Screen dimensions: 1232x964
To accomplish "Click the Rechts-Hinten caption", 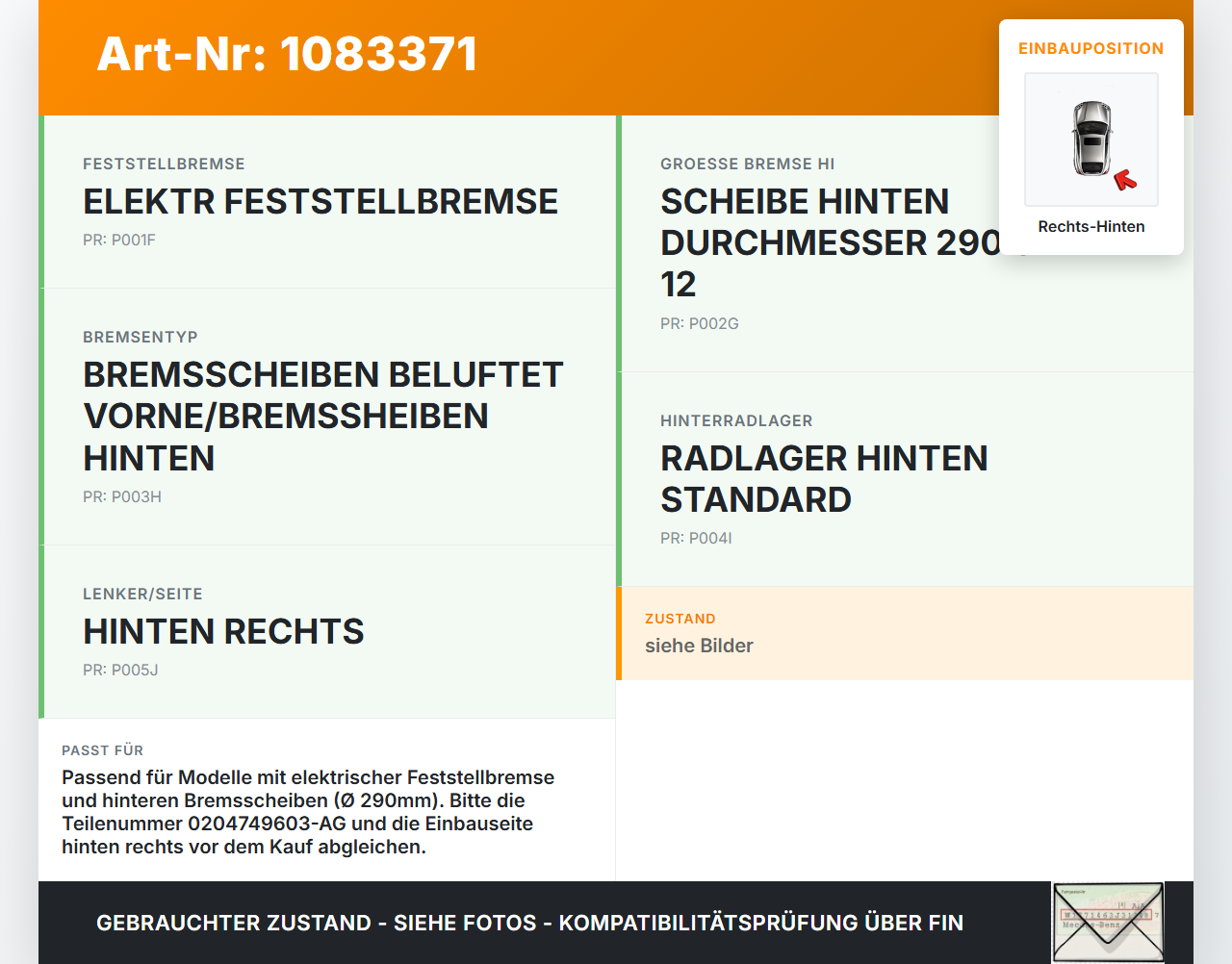I will [x=1091, y=226].
